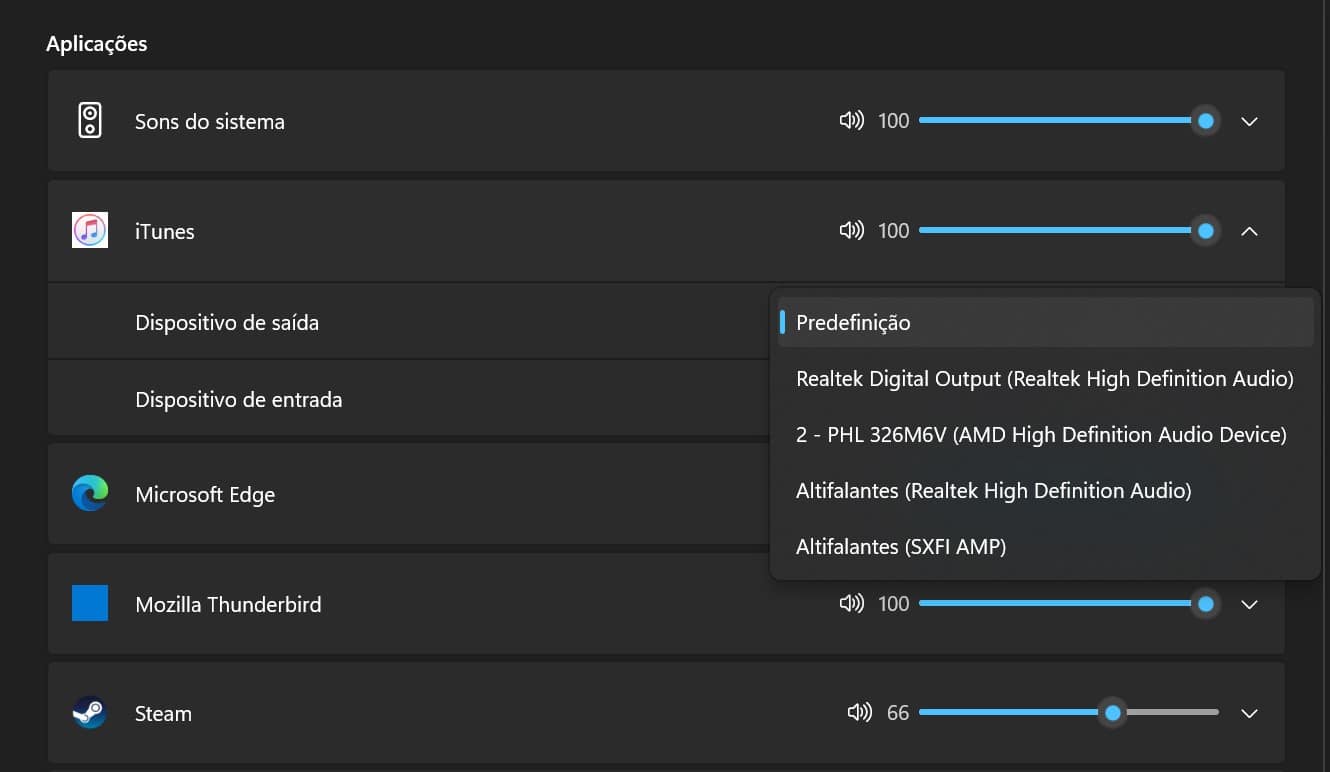Image resolution: width=1330 pixels, height=772 pixels.
Task: Select 2 - PHL 326M6V audio device
Action: point(1041,435)
